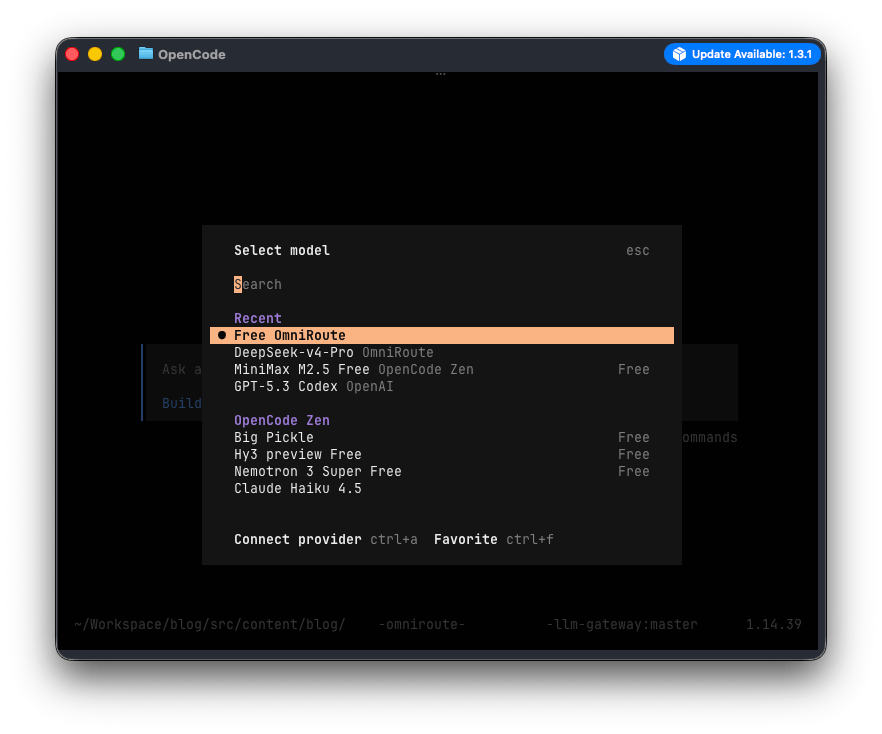
Task: Click the yellow minimize window button
Action: [x=95, y=54]
